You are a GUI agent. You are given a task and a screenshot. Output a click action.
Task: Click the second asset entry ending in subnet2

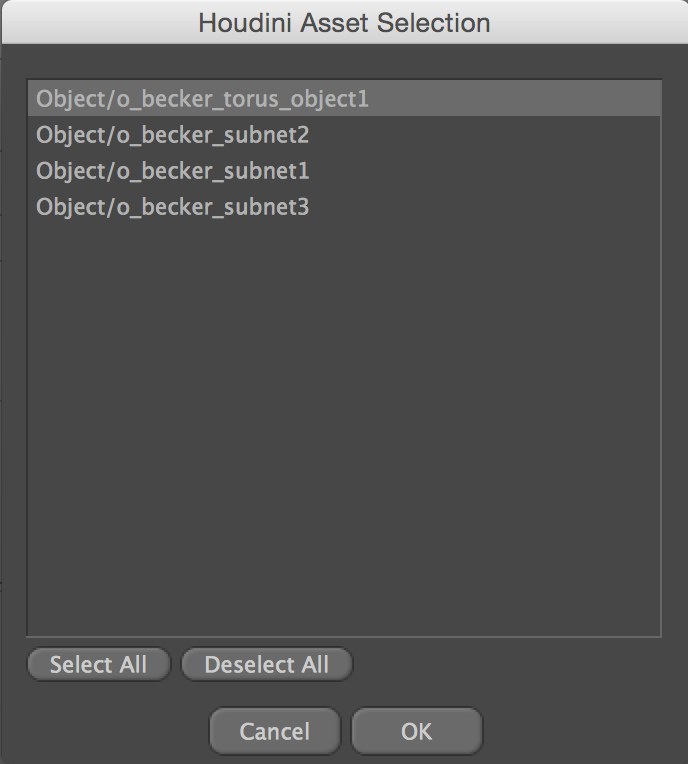point(344,134)
